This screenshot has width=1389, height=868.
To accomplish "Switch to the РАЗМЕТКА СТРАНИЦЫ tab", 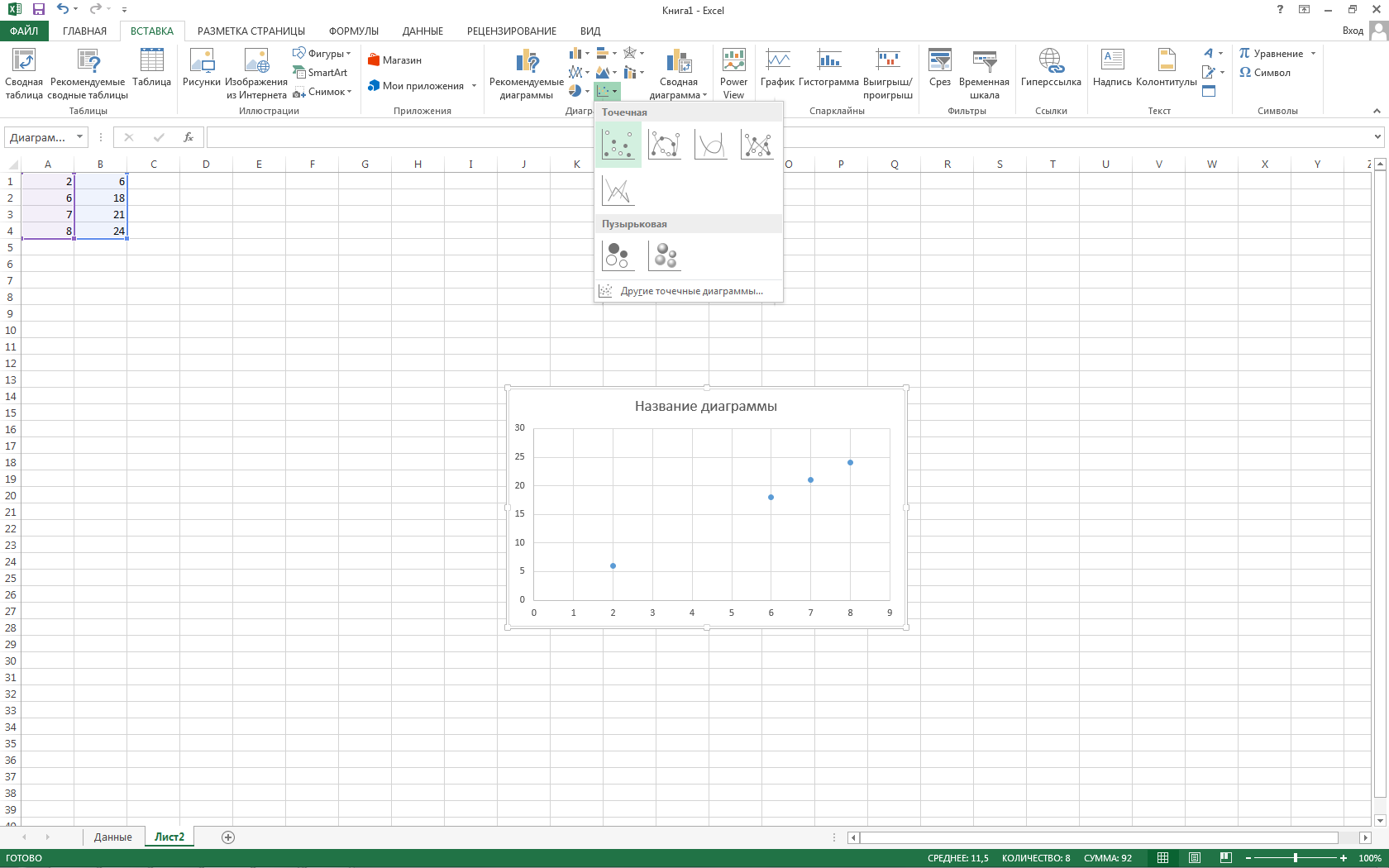I will click(x=251, y=31).
